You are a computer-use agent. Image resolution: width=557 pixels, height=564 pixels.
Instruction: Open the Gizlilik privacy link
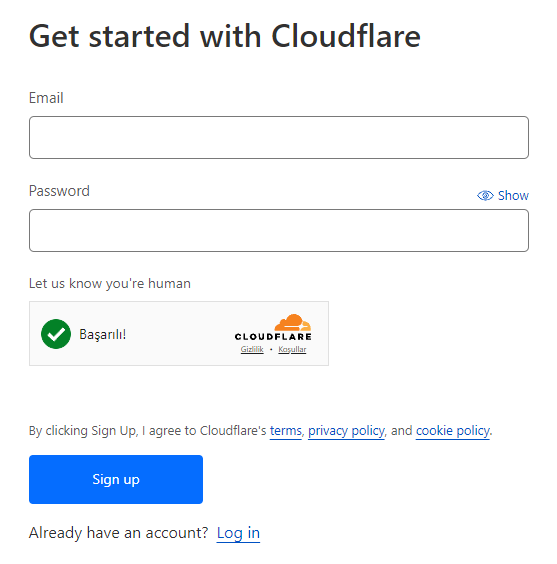(x=252, y=349)
